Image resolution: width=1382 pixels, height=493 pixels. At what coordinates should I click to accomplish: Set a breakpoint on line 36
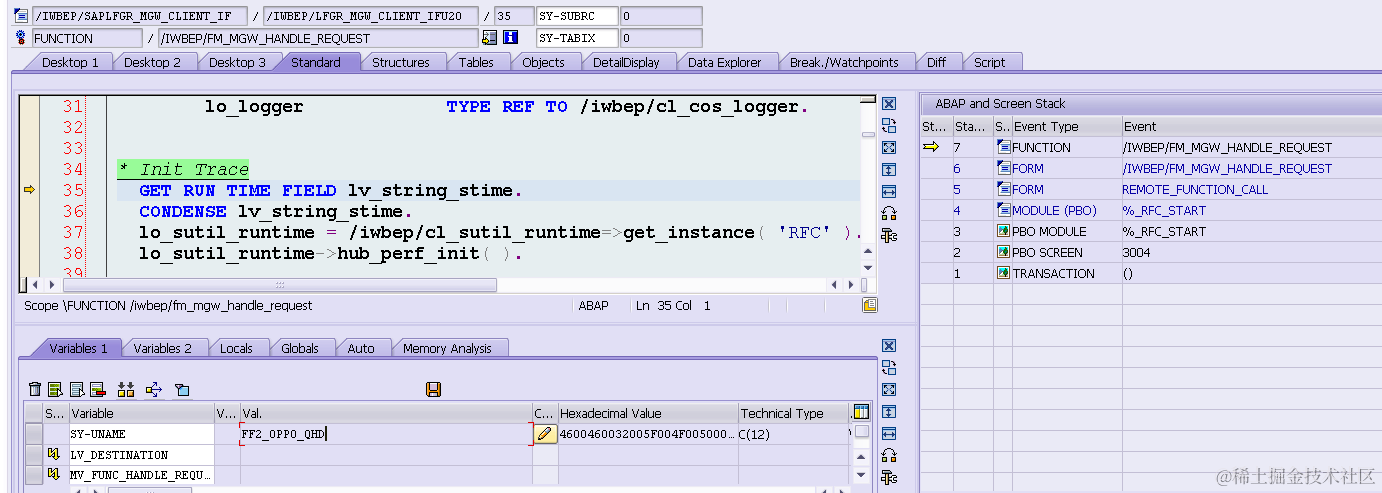tap(29, 211)
